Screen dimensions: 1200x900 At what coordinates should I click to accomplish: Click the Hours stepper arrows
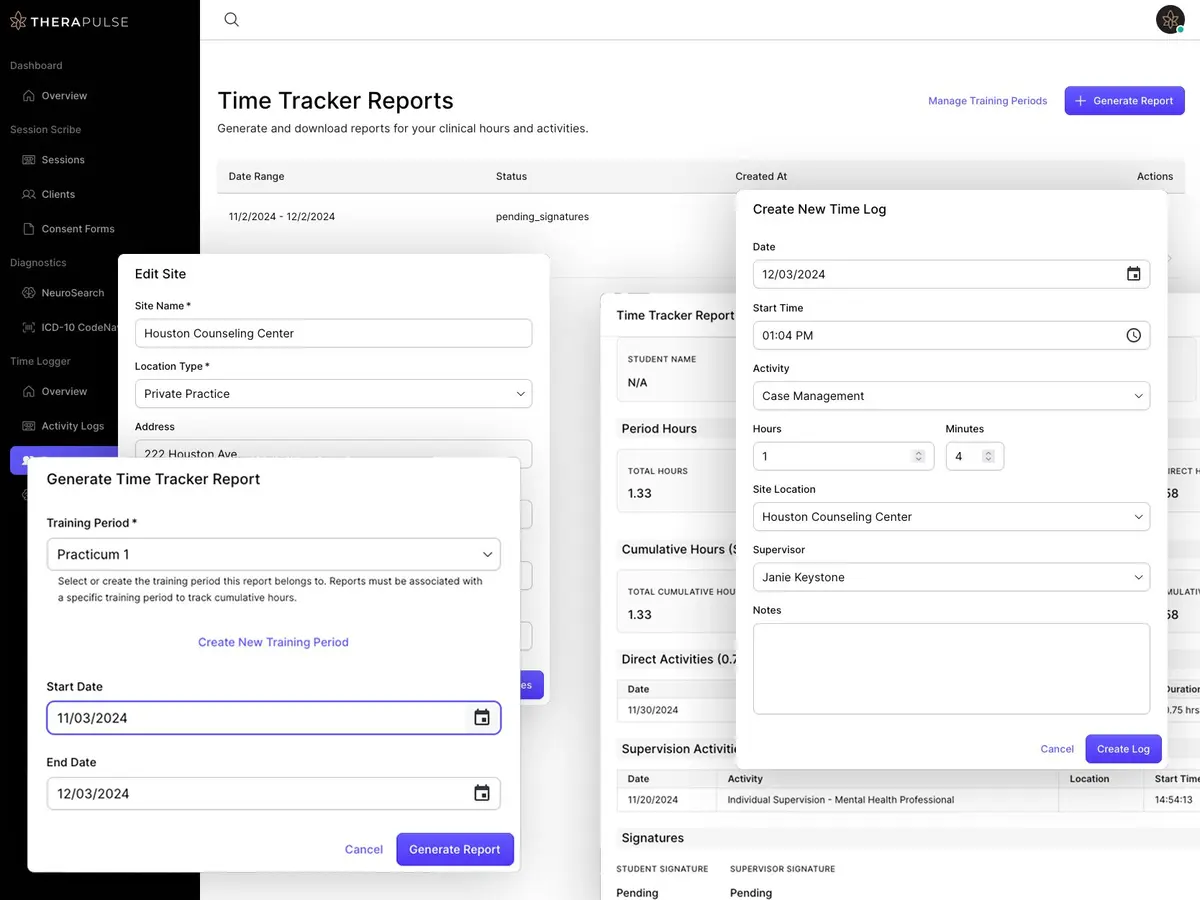pos(919,456)
